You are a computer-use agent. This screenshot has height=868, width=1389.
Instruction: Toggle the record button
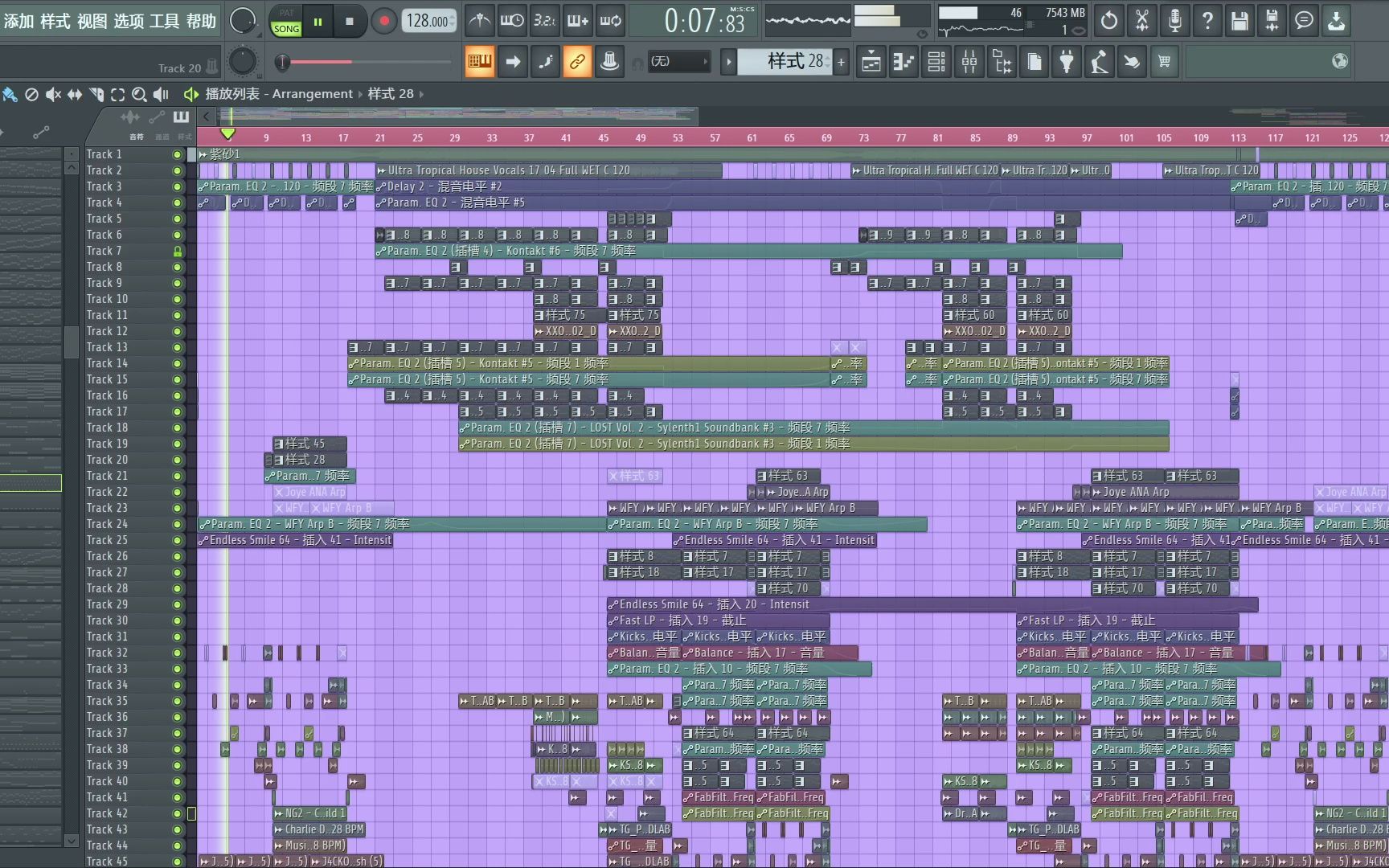point(384,21)
